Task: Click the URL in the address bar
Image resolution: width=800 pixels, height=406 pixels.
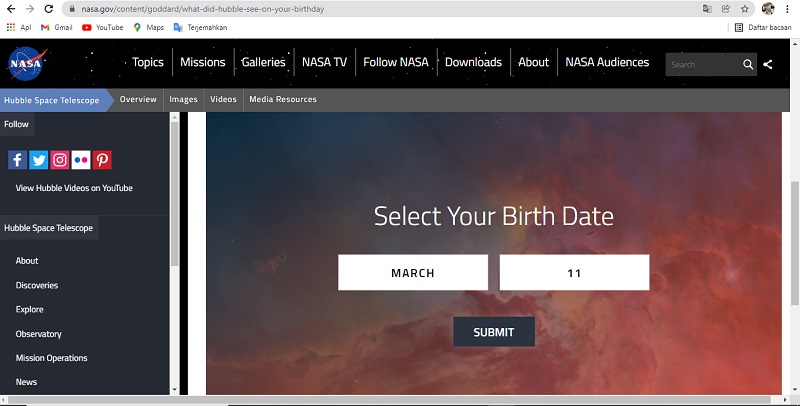Action: point(203,9)
